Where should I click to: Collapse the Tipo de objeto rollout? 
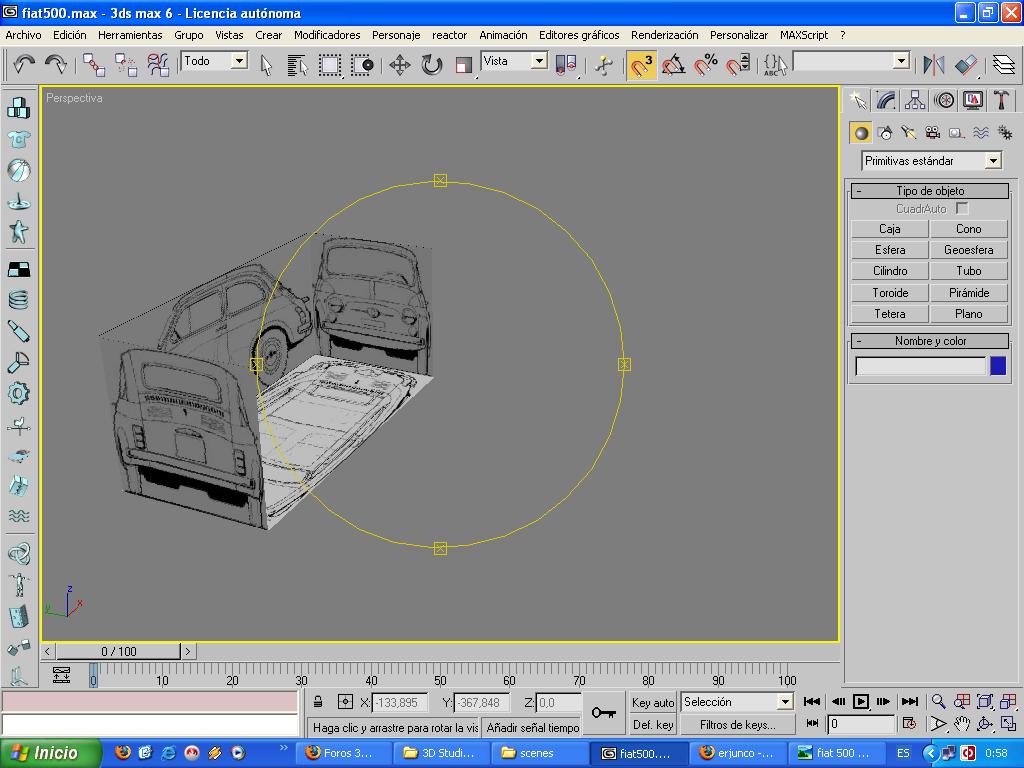pyautogui.click(x=858, y=191)
